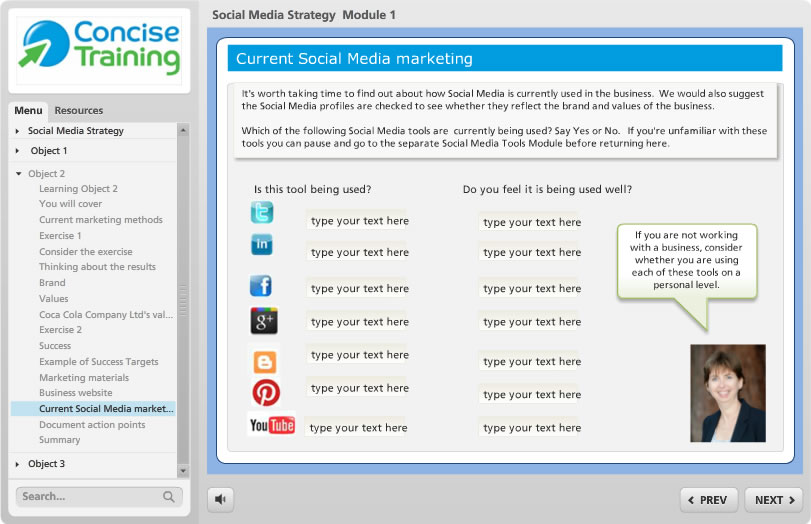This screenshot has height=524, width=811.
Task: Click the Twitter 'used well' text field
Action: coord(529,222)
